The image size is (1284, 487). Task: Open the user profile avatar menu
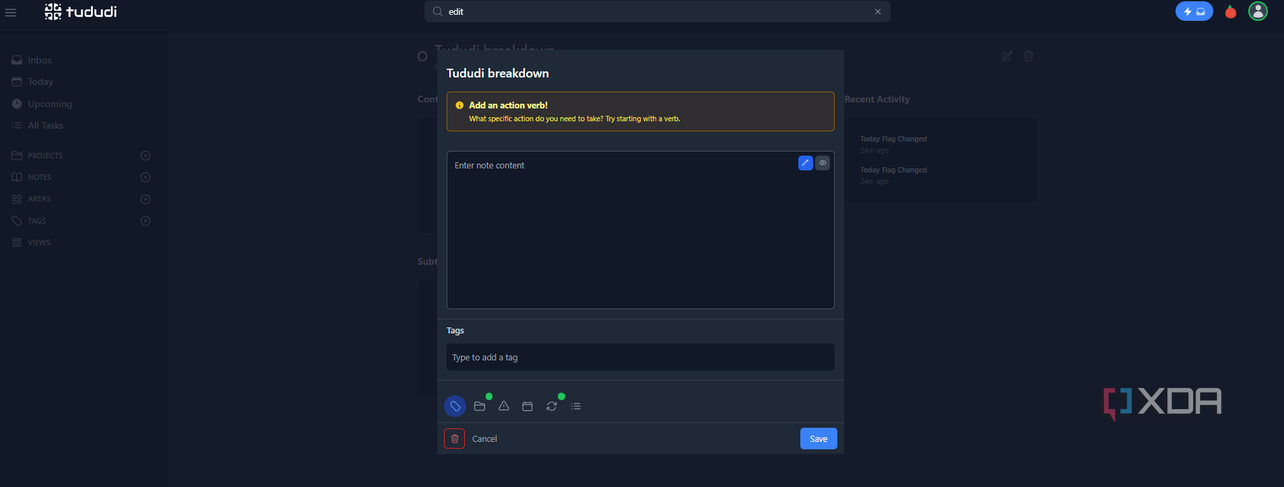(x=1258, y=12)
